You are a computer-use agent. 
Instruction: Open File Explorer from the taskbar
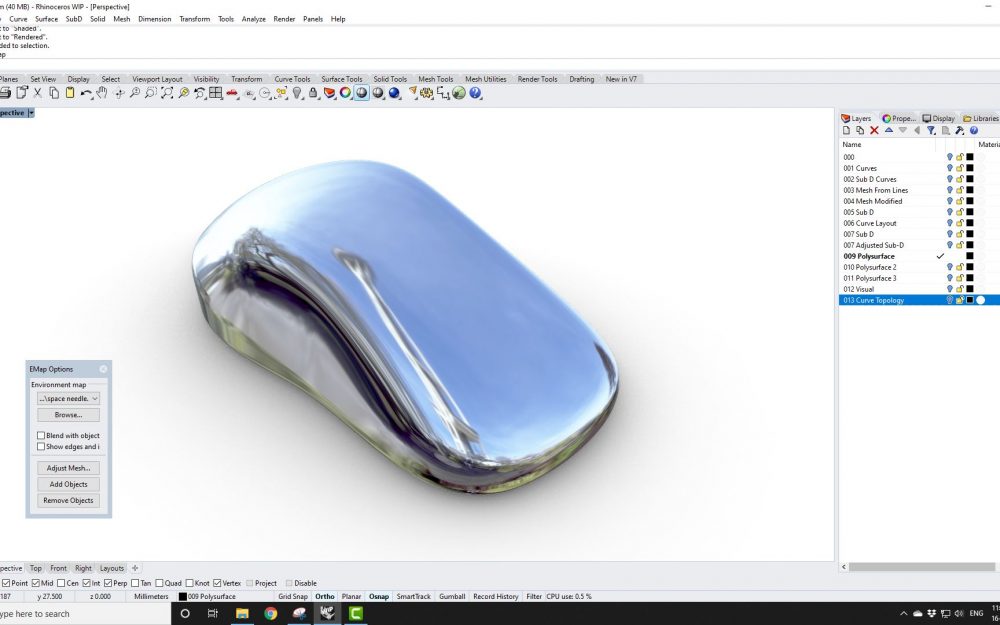pos(242,614)
